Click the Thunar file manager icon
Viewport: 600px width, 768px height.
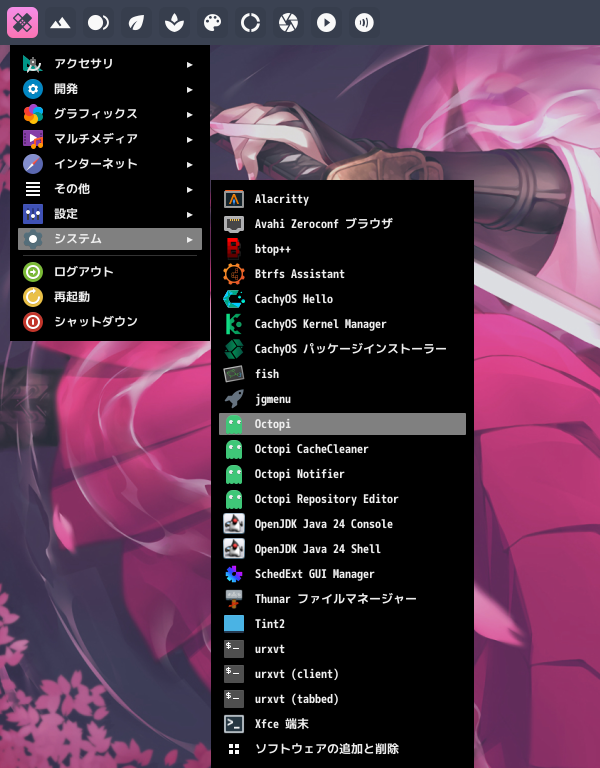tap(234, 599)
